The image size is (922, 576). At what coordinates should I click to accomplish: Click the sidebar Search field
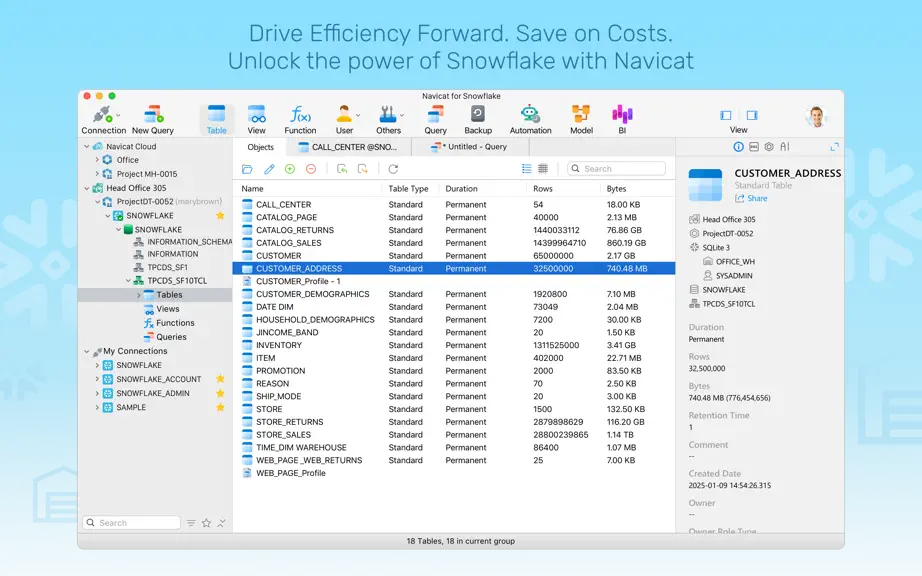pos(132,523)
